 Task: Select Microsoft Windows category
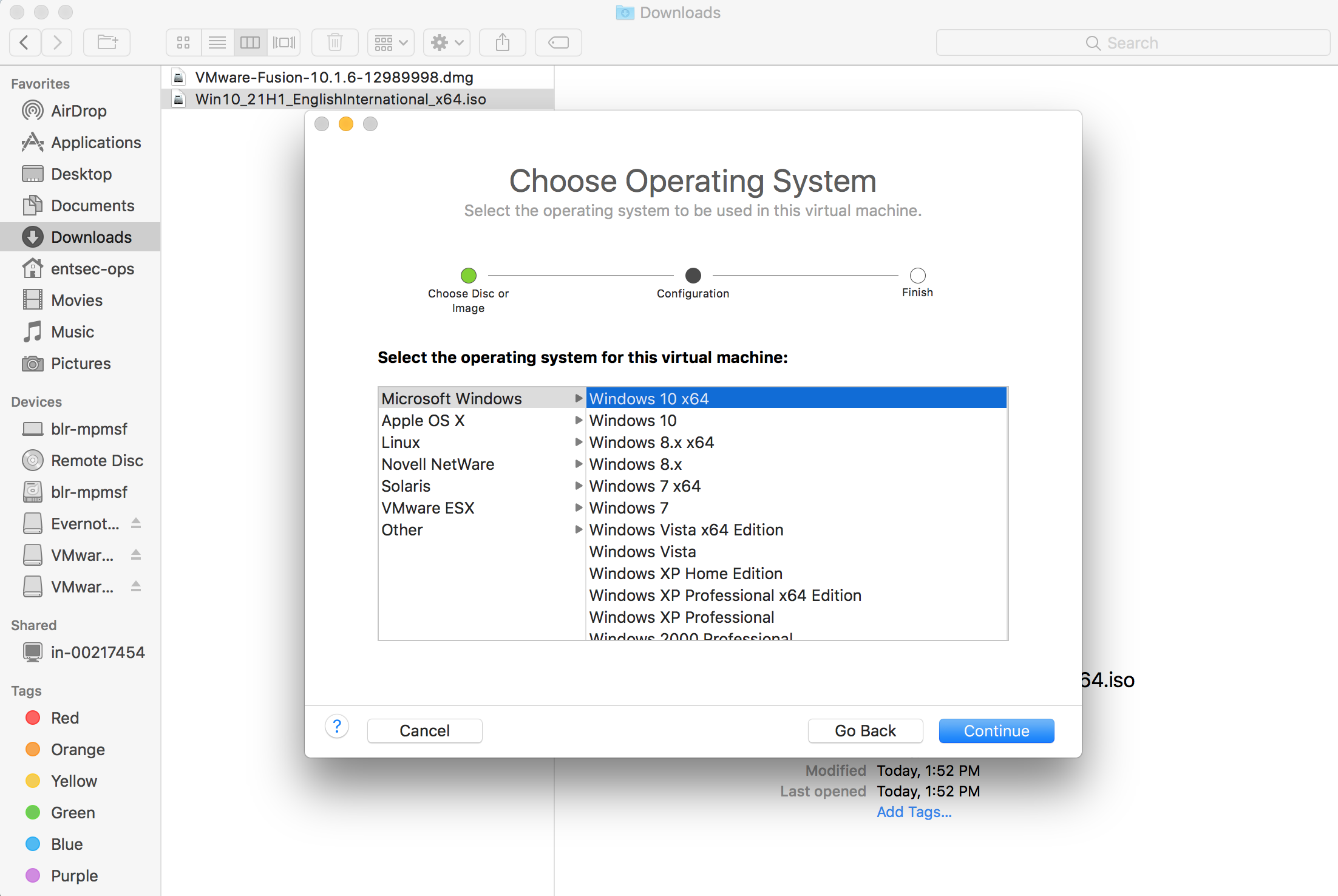point(482,399)
